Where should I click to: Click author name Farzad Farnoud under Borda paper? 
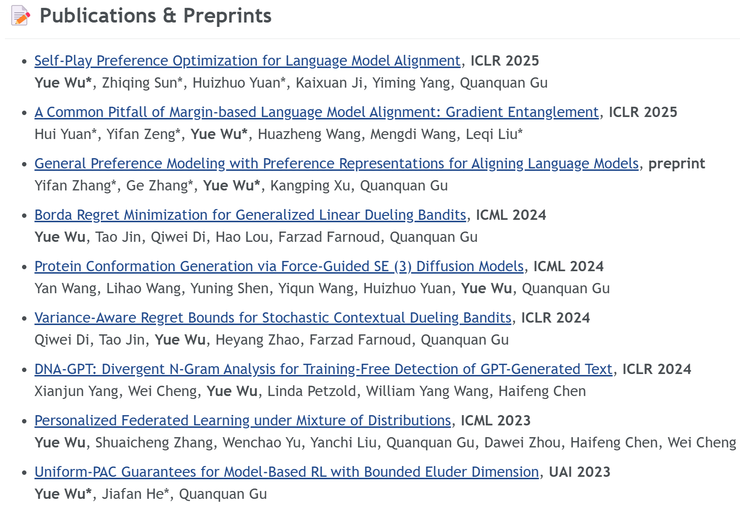329,237
